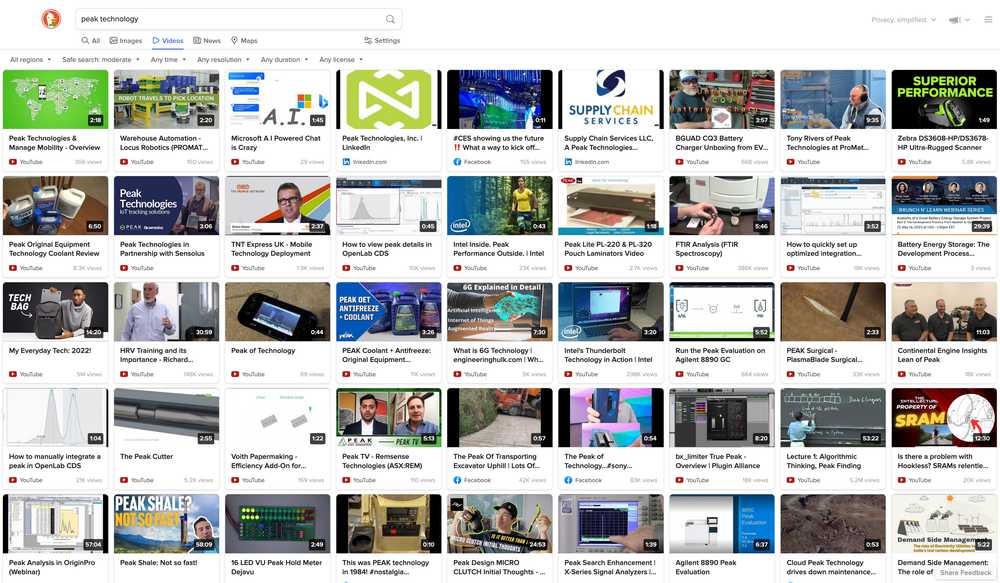
Task: Open the Safe search: moderate dropdown
Action: (x=100, y=60)
